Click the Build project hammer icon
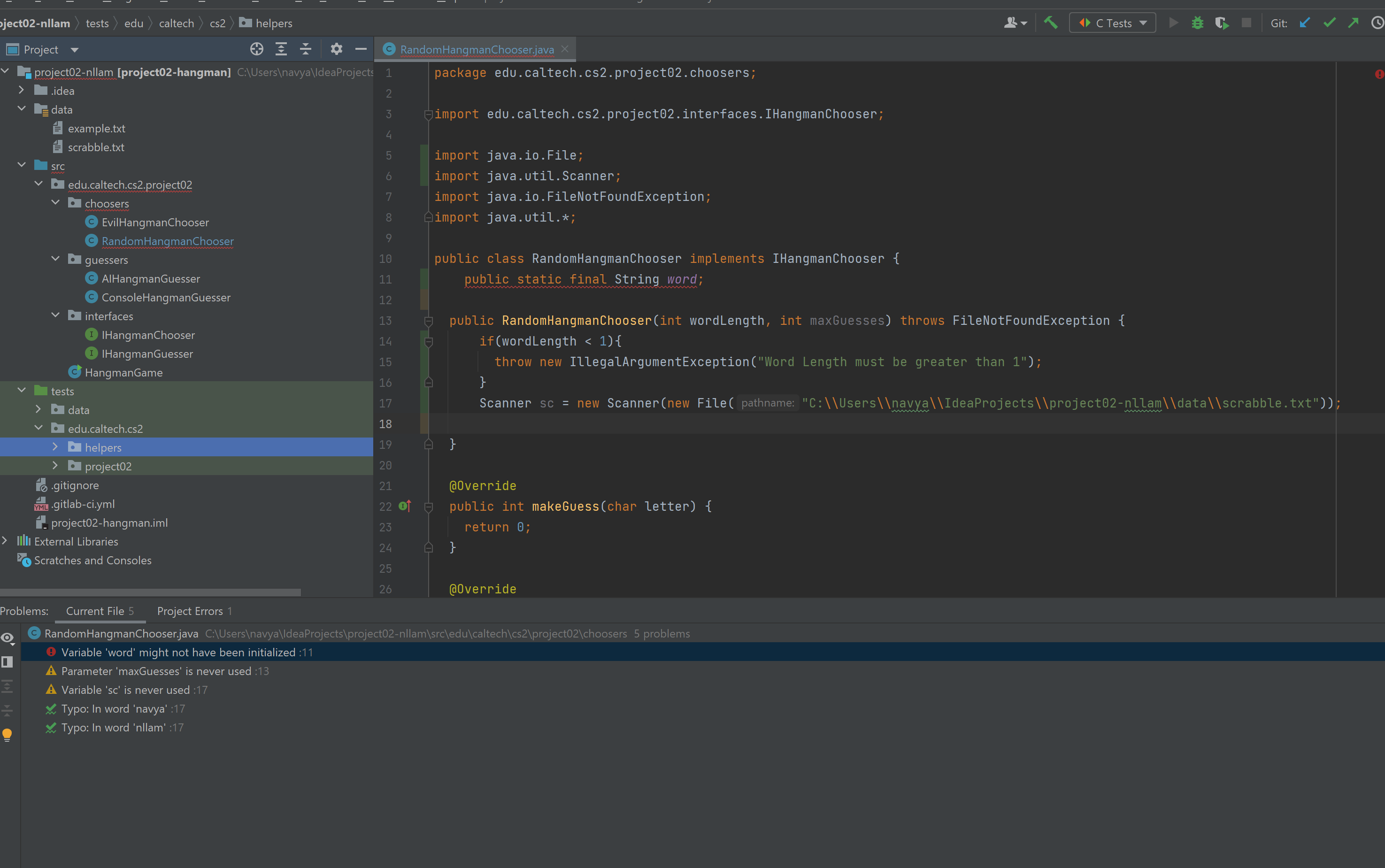This screenshot has width=1385, height=868. point(1050,23)
